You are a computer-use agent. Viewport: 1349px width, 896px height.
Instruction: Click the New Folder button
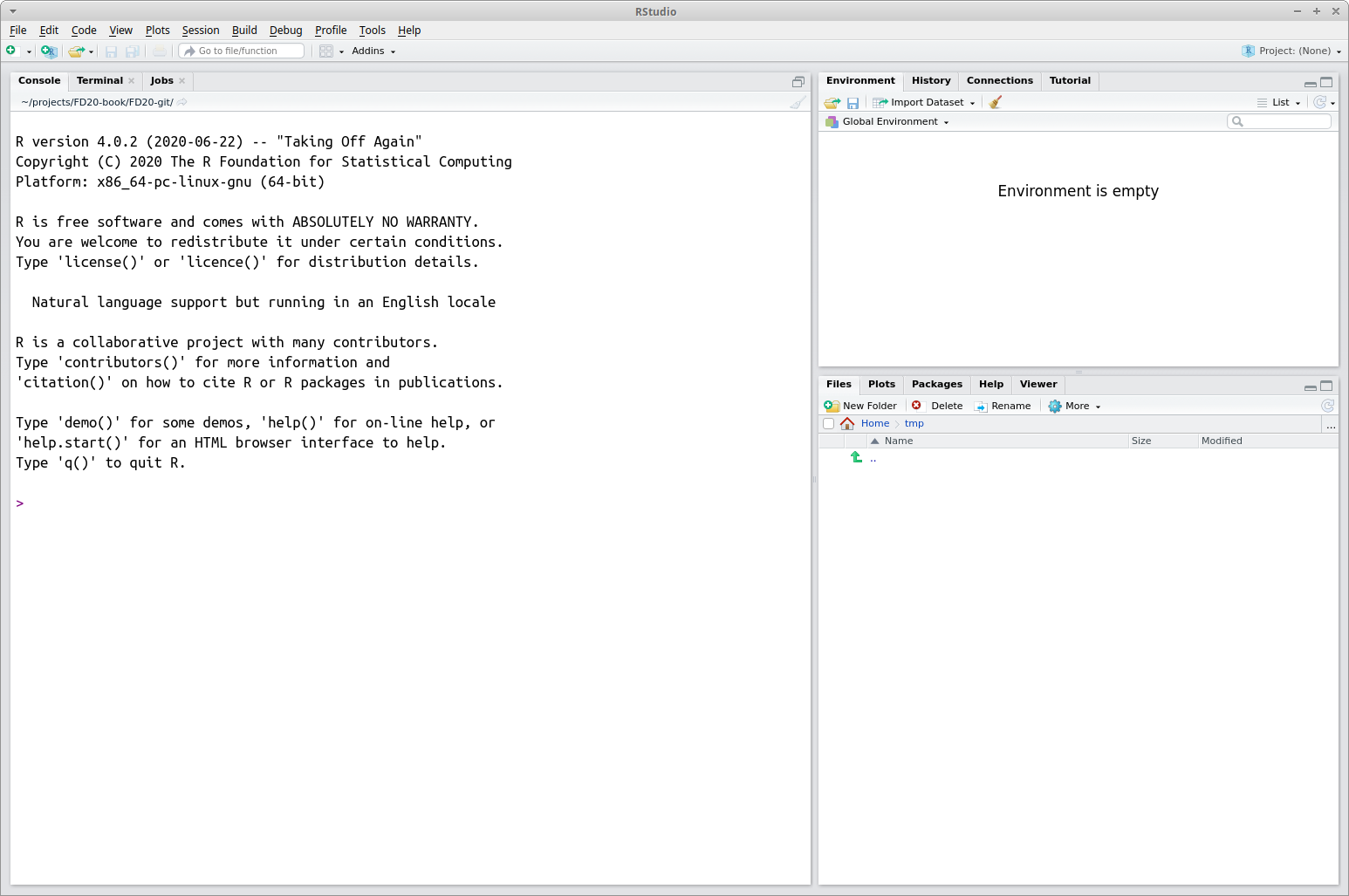pos(860,406)
